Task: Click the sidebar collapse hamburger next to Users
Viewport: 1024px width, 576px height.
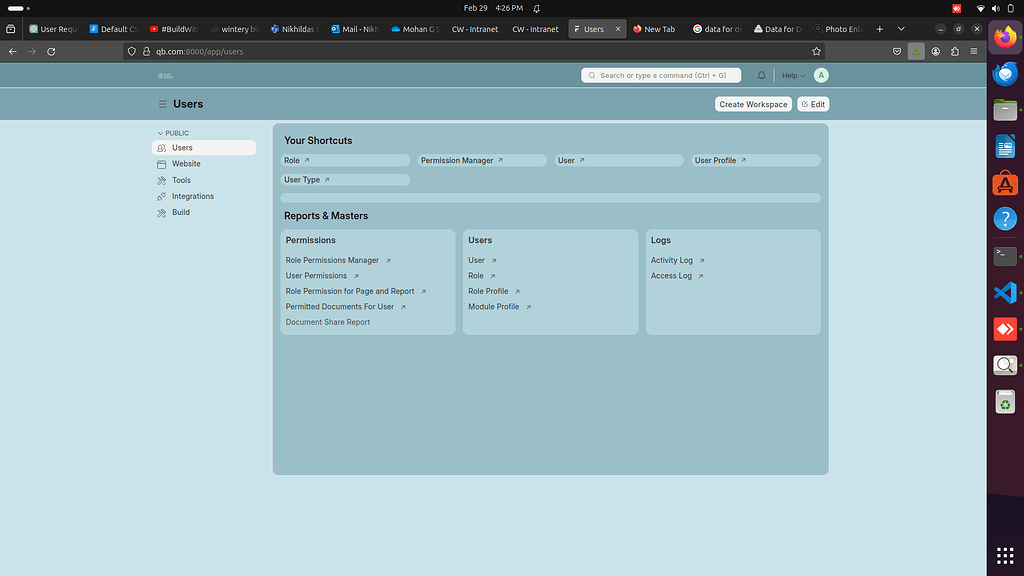Action: 162,104
